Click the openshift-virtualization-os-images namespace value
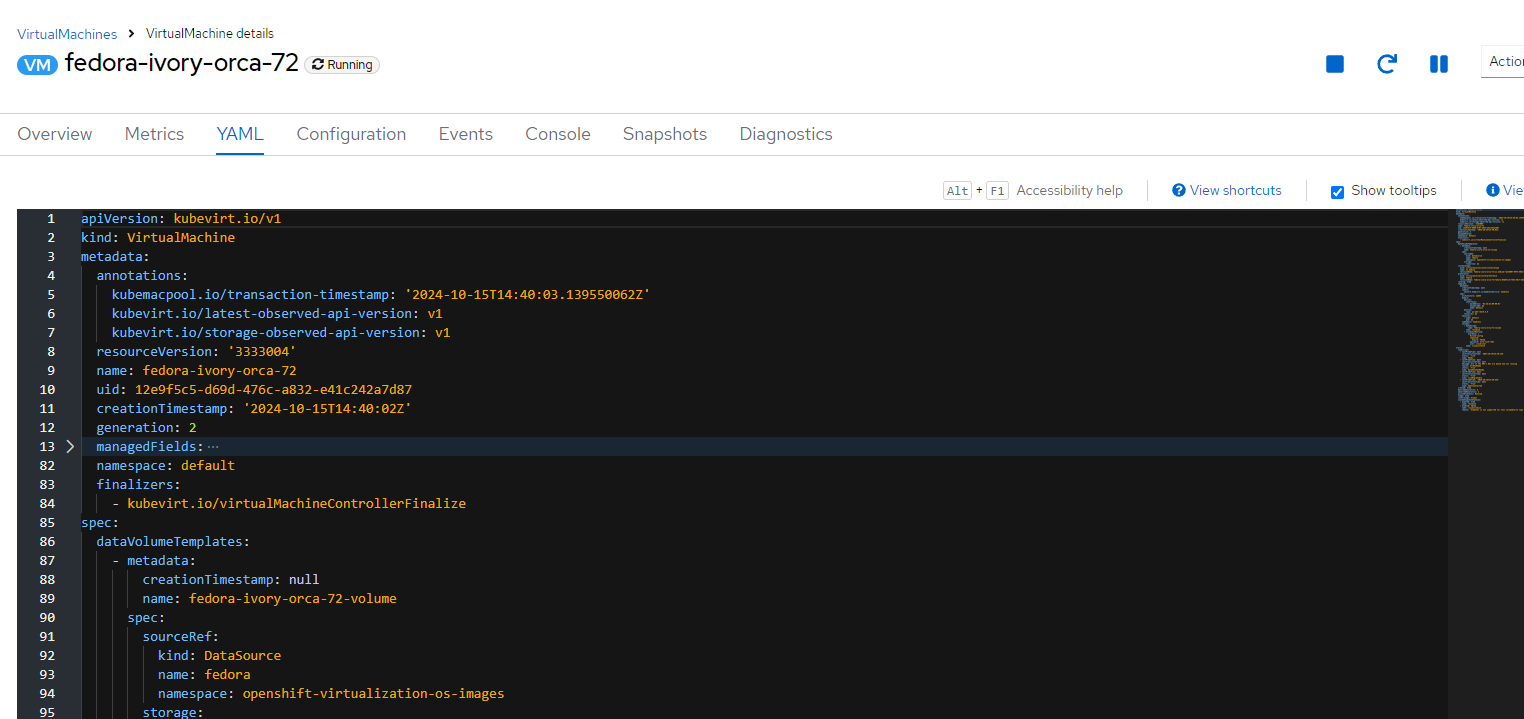1524x719 pixels. point(373,694)
